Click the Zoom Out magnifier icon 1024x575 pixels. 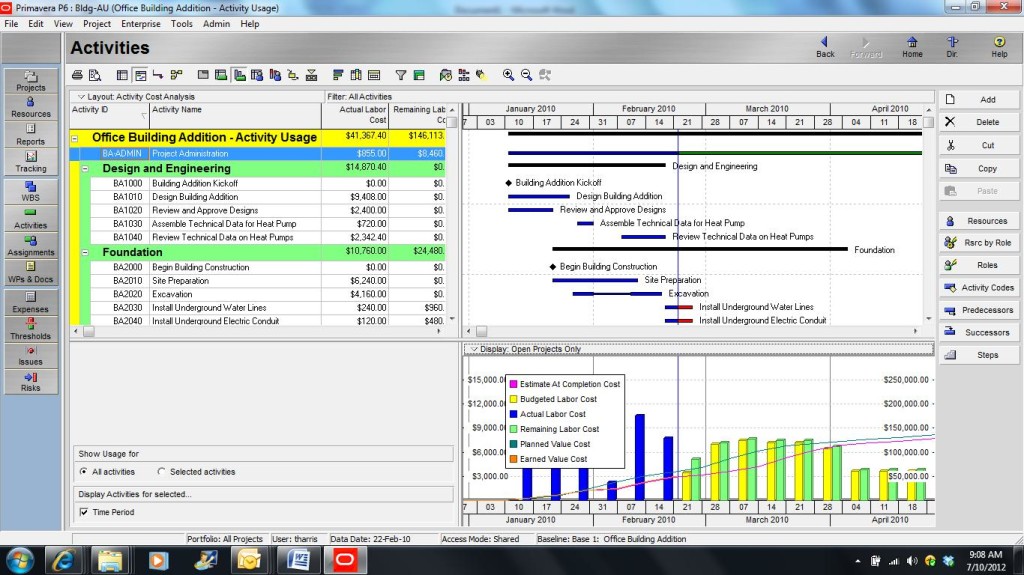(x=526, y=75)
